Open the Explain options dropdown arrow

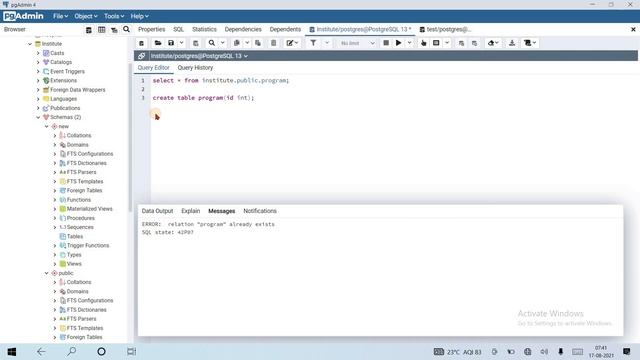tap(447, 43)
